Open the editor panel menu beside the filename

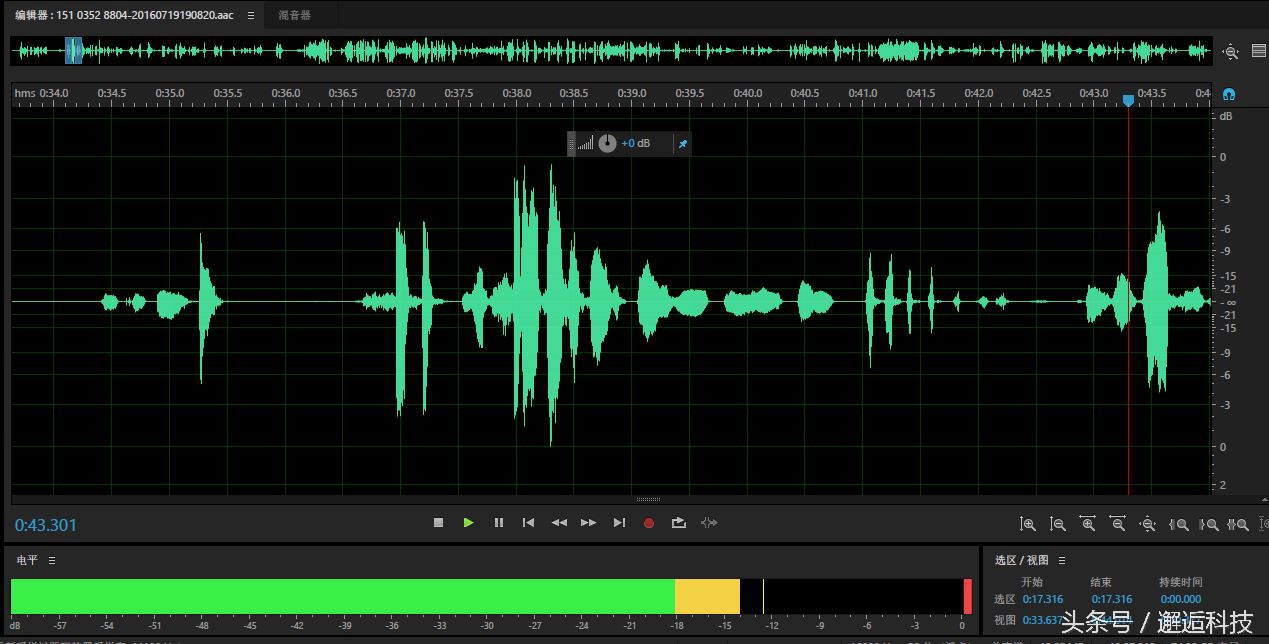[x=251, y=15]
